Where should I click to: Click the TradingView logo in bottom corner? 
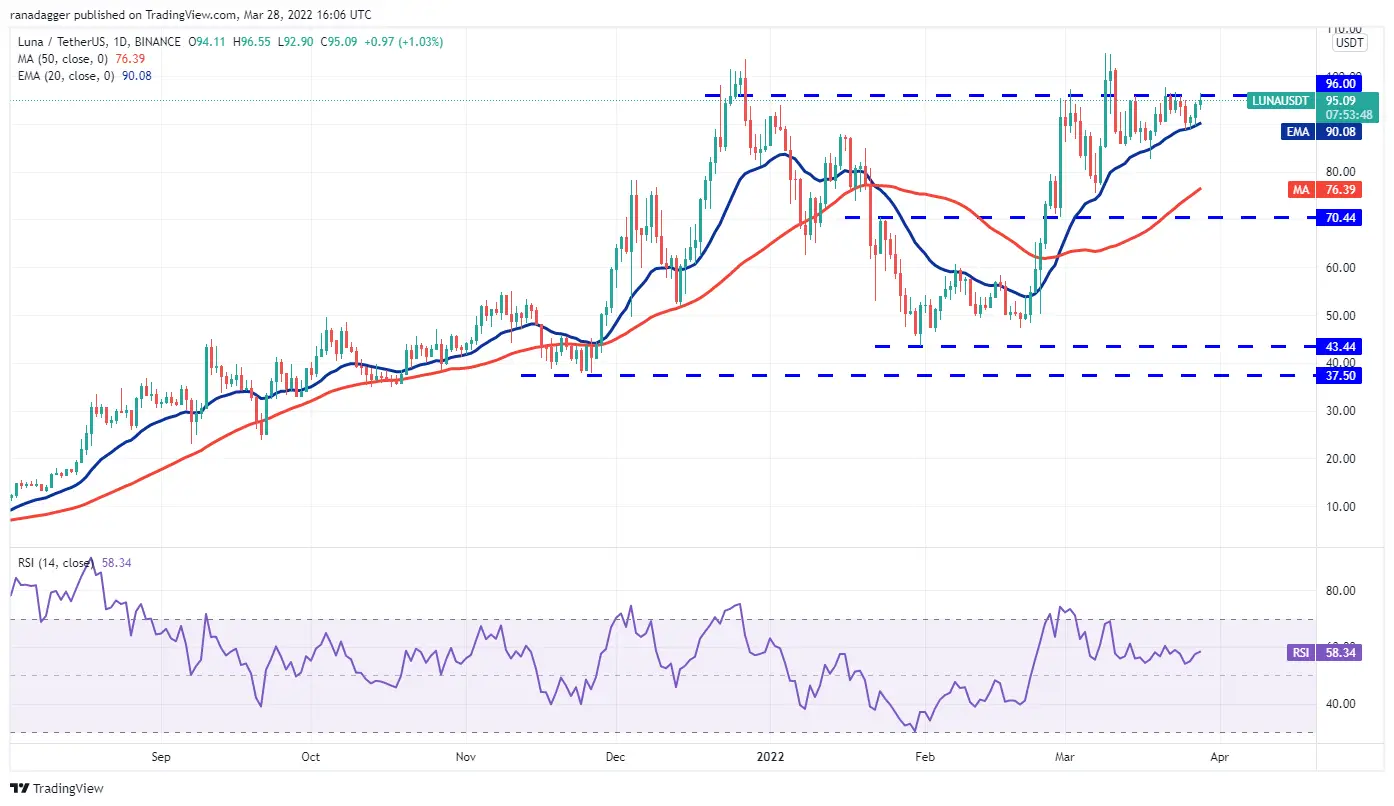[x=57, y=788]
